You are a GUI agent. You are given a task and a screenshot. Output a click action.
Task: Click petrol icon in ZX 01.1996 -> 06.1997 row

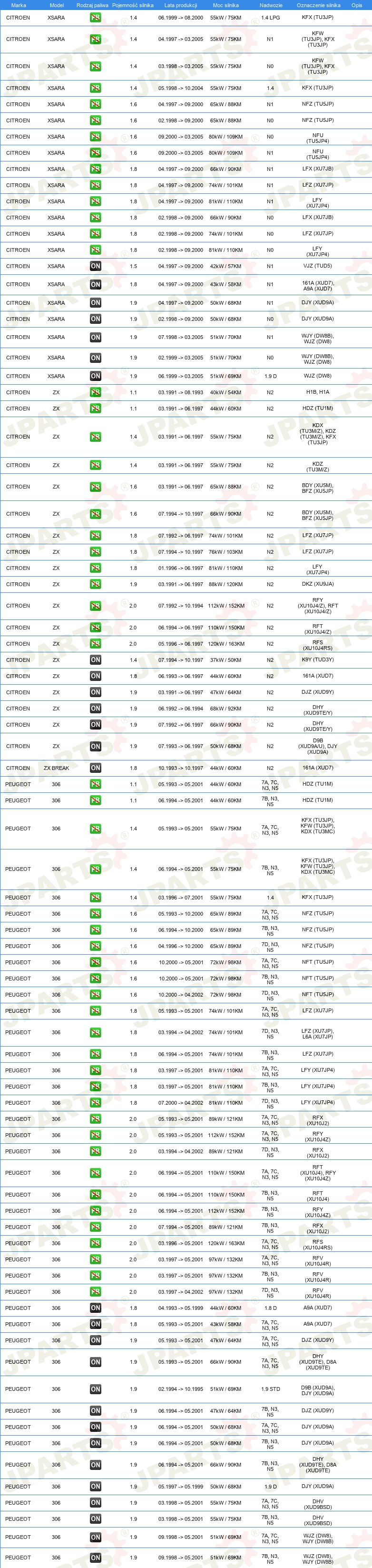coord(96,569)
